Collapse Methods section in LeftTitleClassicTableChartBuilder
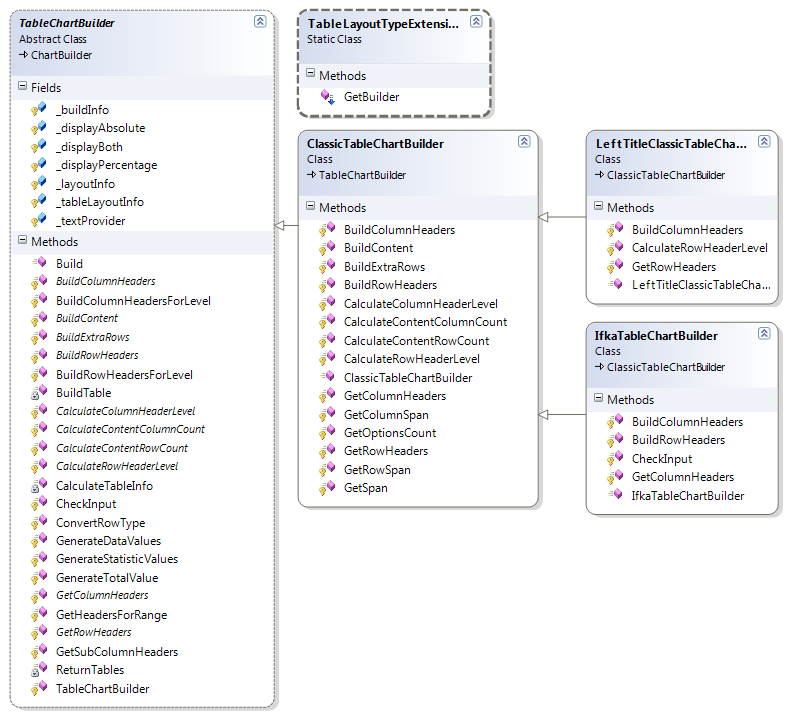 tap(599, 207)
